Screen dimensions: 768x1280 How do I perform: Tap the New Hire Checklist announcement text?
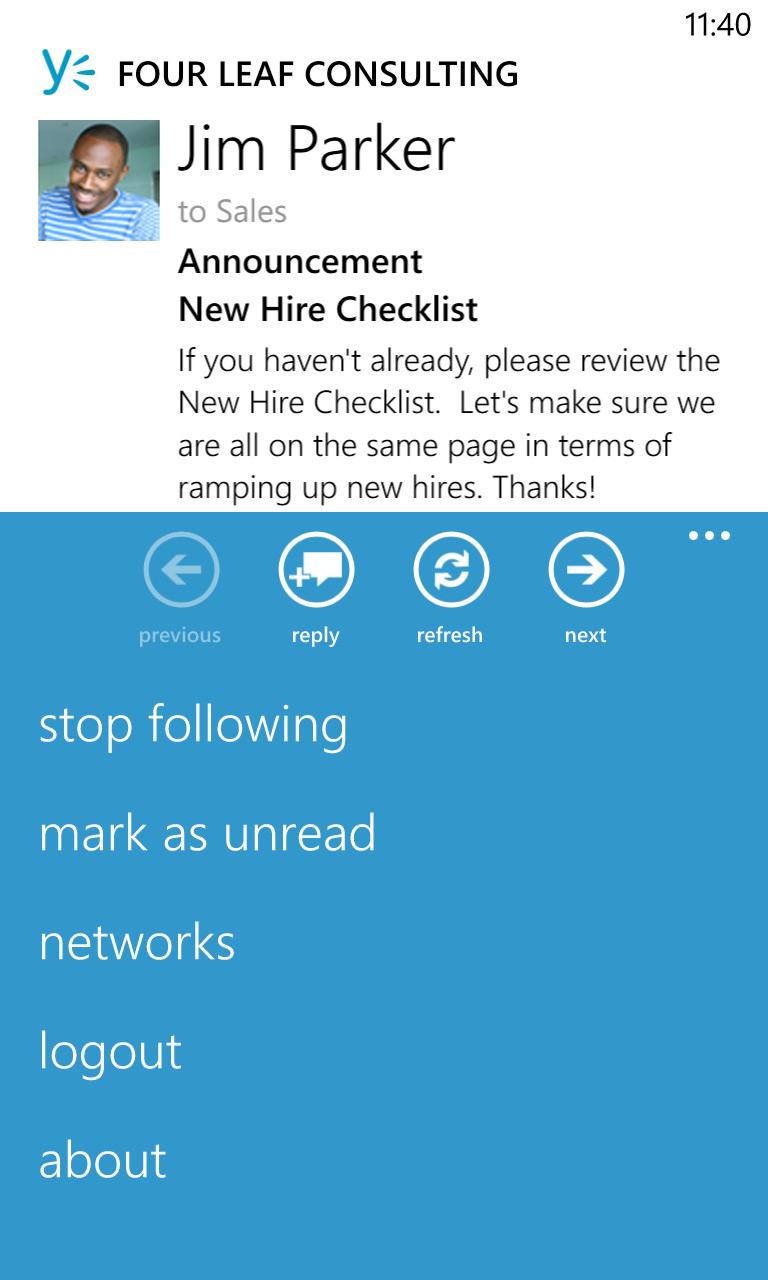328,309
